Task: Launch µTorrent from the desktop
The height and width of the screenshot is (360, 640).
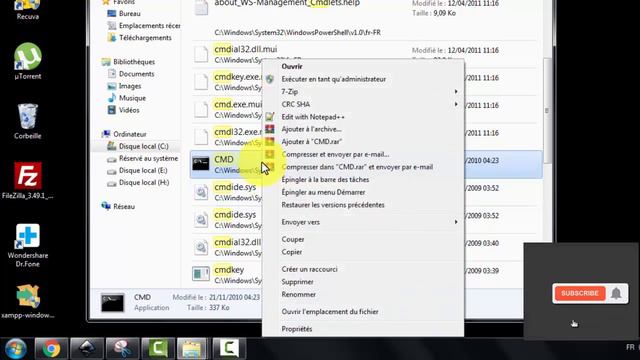Action: click(27, 61)
